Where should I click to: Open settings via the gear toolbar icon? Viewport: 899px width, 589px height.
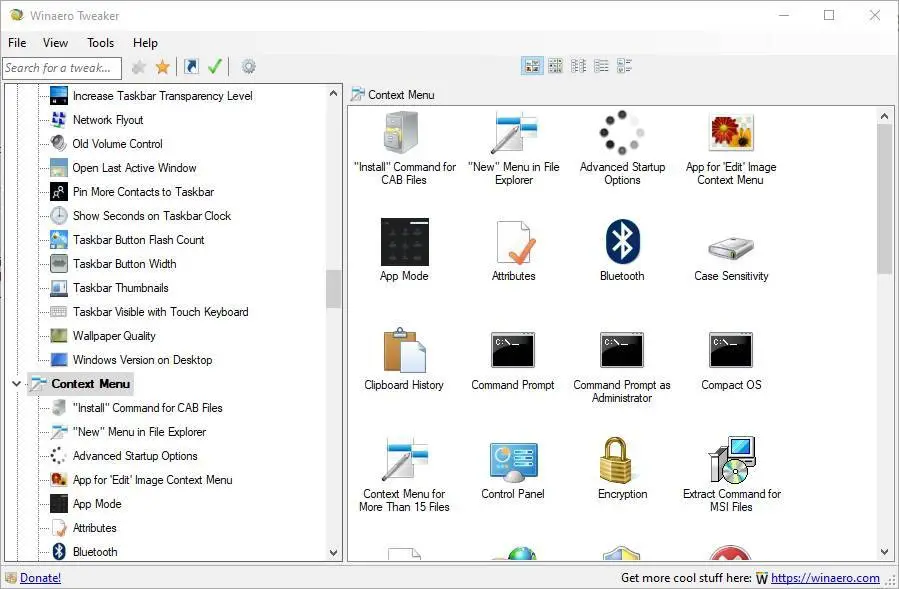(248, 67)
